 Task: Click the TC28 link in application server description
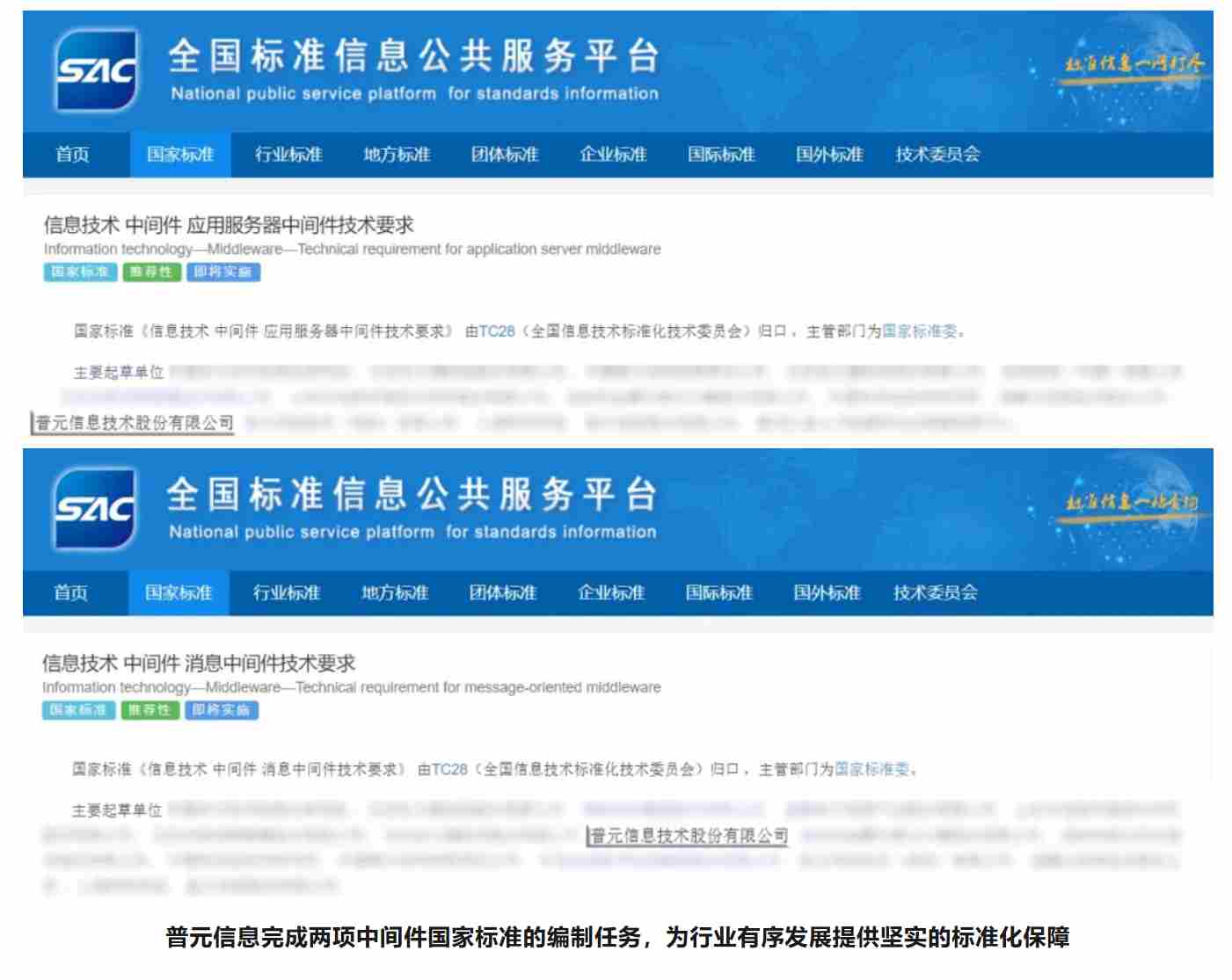(497, 331)
